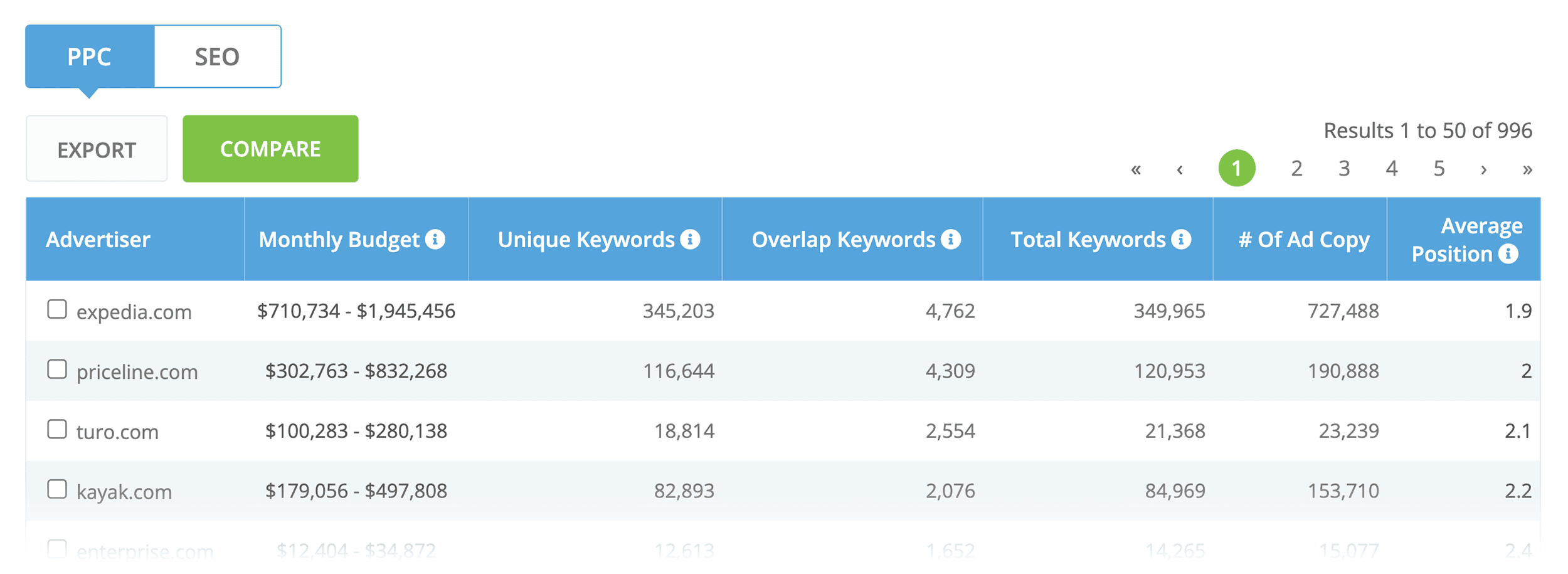Open the enterprise.com advertiser link

(x=145, y=551)
